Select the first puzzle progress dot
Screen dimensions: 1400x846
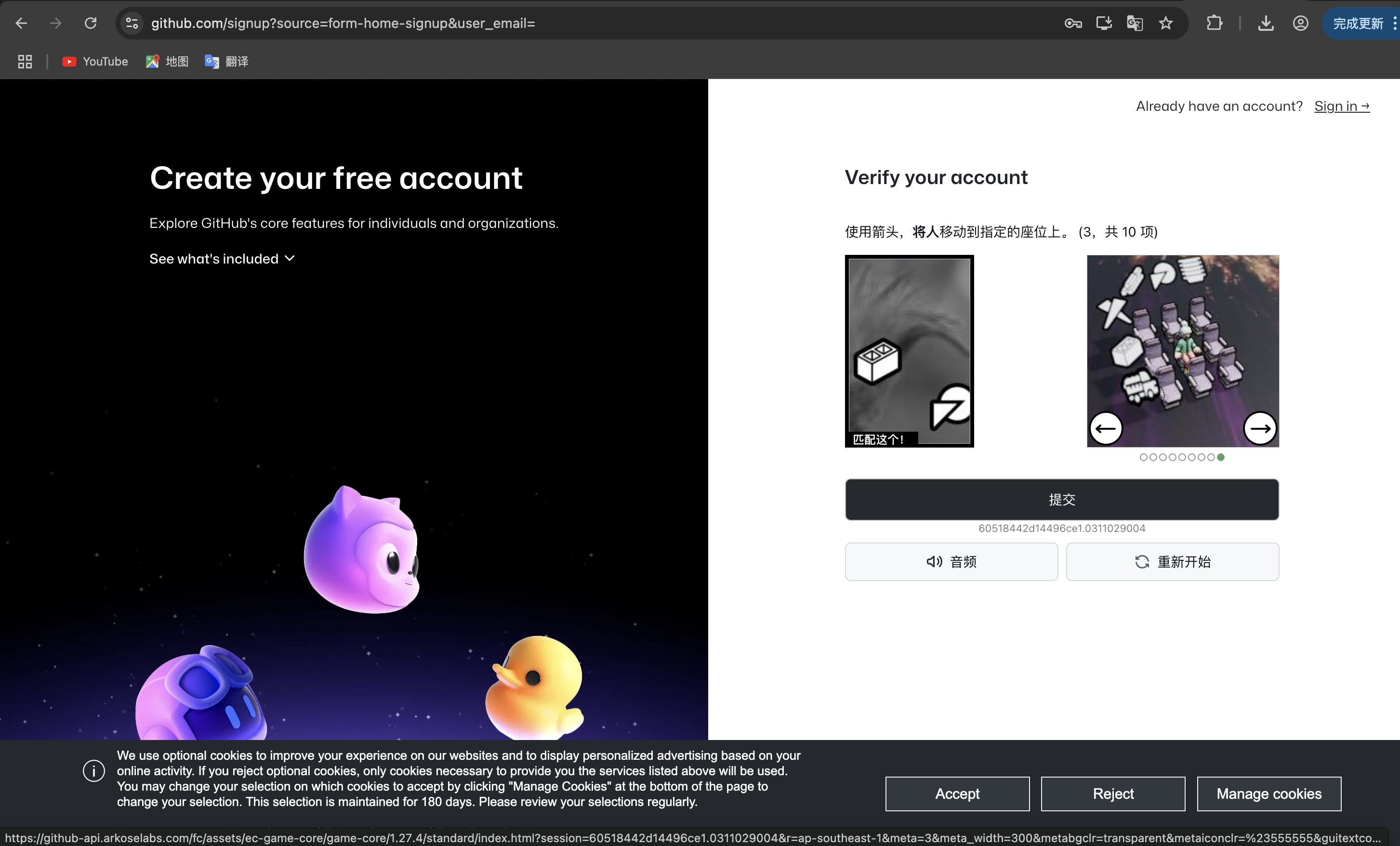pyautogui.click(x=1143, y=457)
